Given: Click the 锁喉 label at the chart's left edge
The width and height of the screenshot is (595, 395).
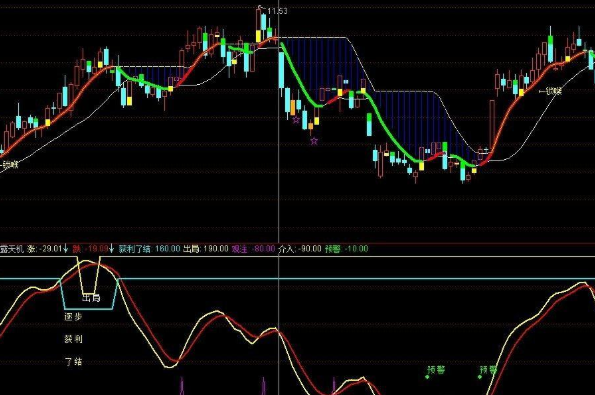Looking at the screenshot, I should (x=9, y=165).
